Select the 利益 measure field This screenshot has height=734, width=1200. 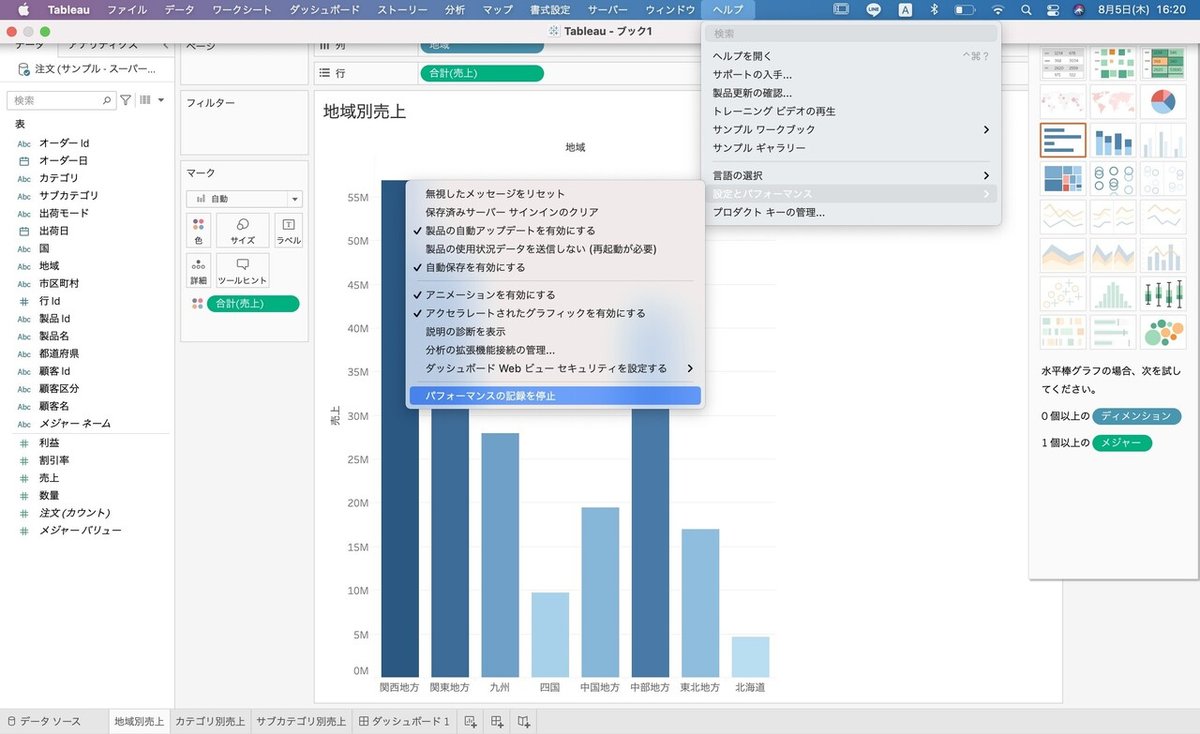(x=48, y=443)
